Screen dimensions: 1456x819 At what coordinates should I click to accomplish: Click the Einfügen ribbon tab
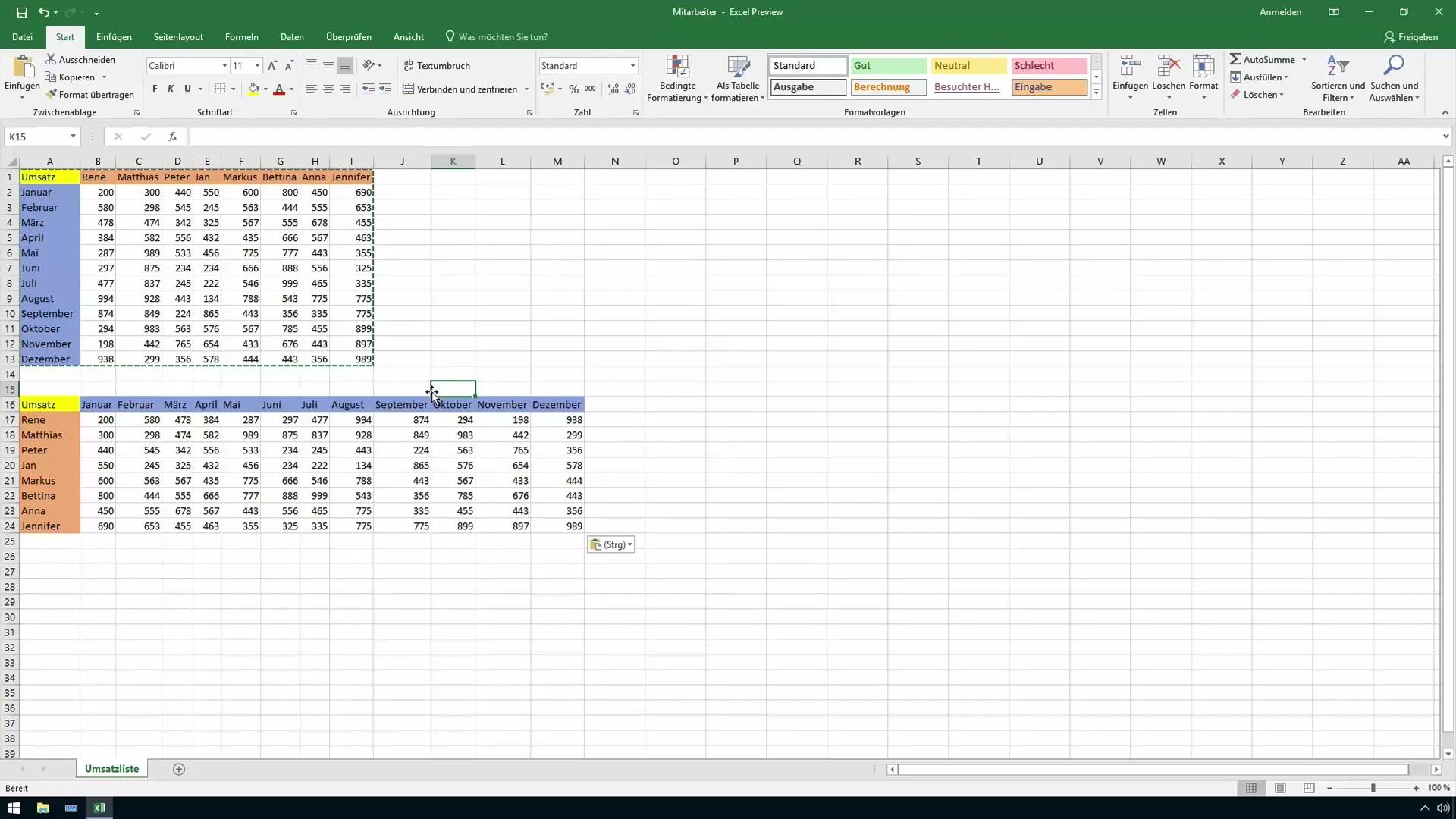tap(113, 37)
